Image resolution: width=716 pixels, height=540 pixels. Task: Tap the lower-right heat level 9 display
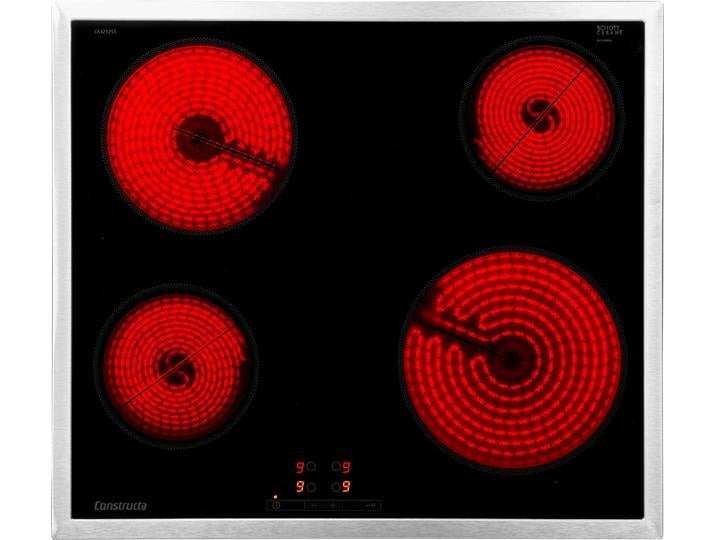click(x=346, y=487)
